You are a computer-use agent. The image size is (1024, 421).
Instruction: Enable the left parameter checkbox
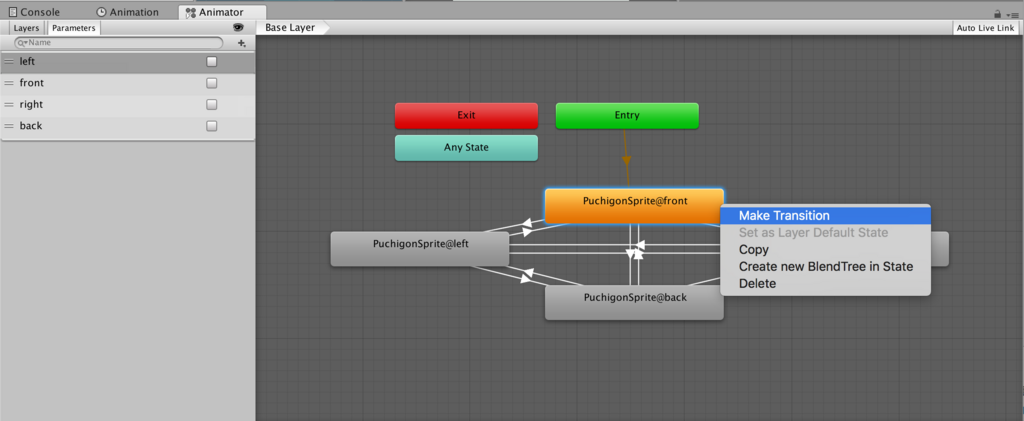point(212,62)
